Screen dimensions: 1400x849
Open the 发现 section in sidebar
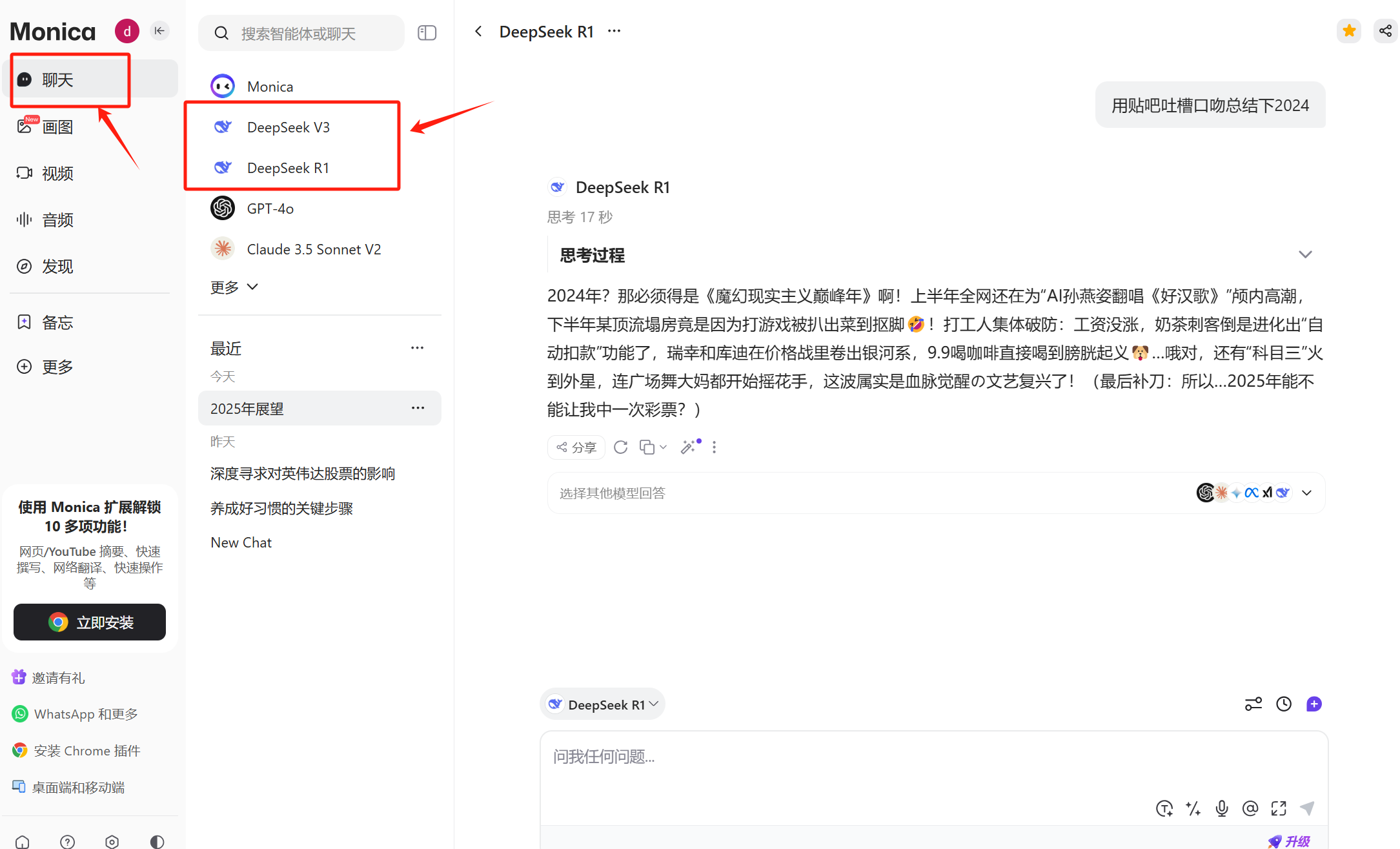pos(57,266)
